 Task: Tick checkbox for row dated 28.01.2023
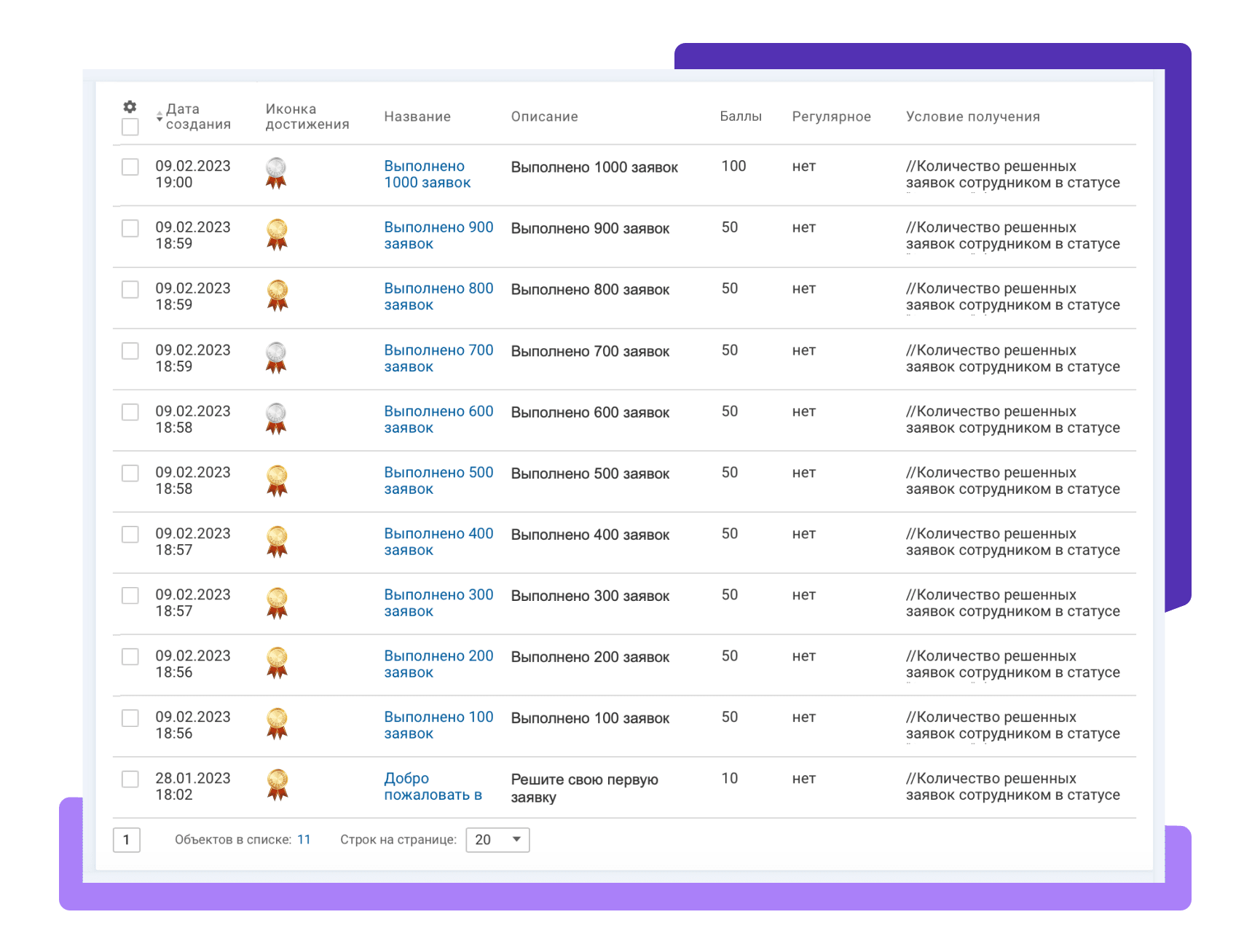(130, 779)
